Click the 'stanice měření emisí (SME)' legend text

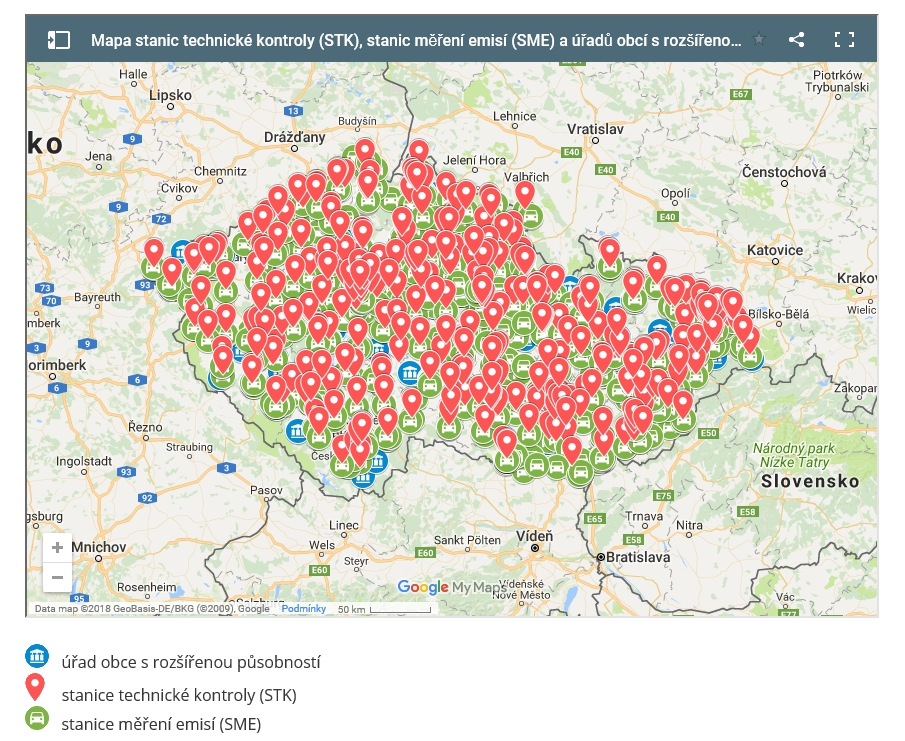pos(161,724)
